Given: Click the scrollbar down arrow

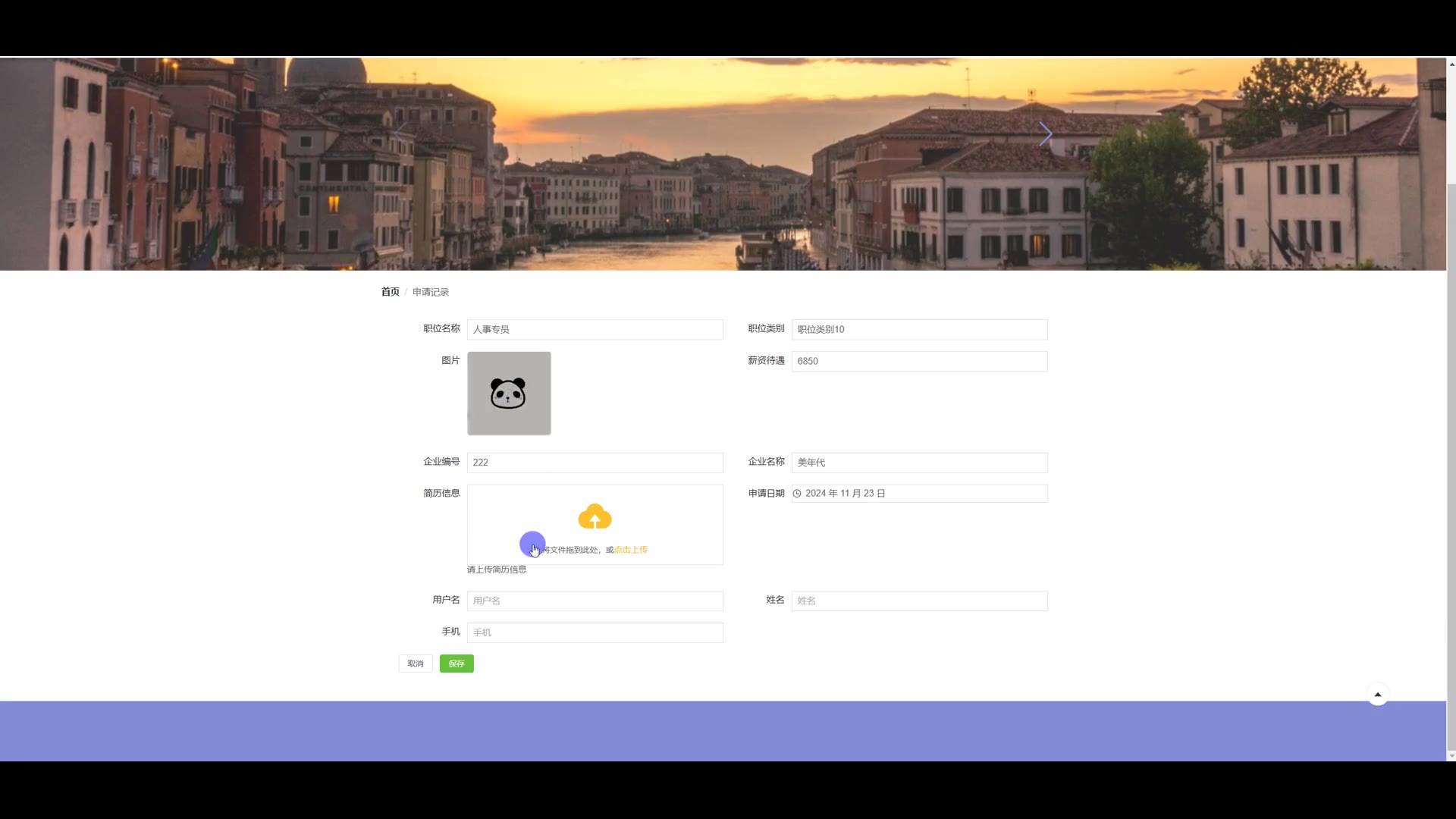Looking at the screenshot, I should [1451, 755].
